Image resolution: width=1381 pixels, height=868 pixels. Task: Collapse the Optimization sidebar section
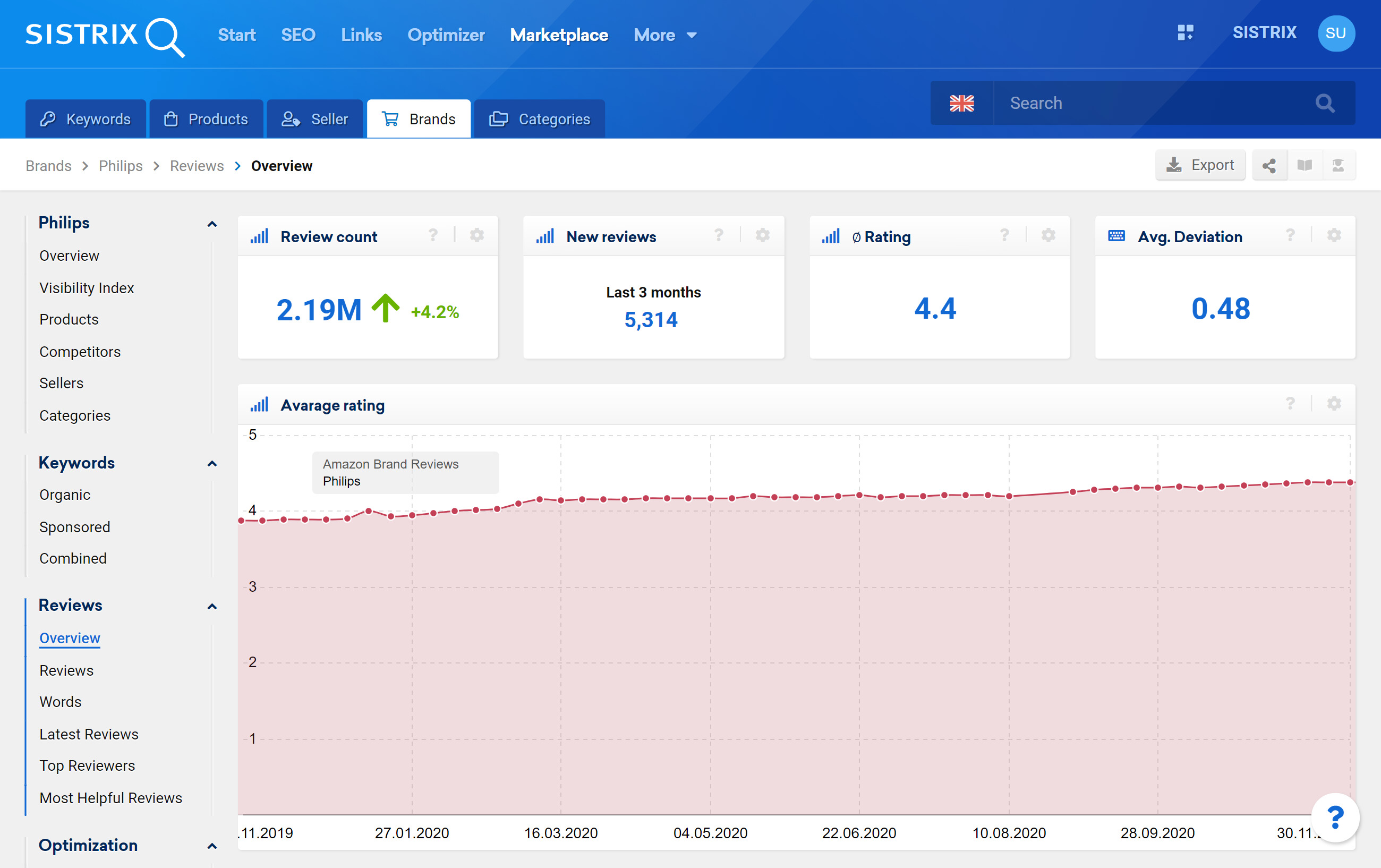(x=211, y=846)
